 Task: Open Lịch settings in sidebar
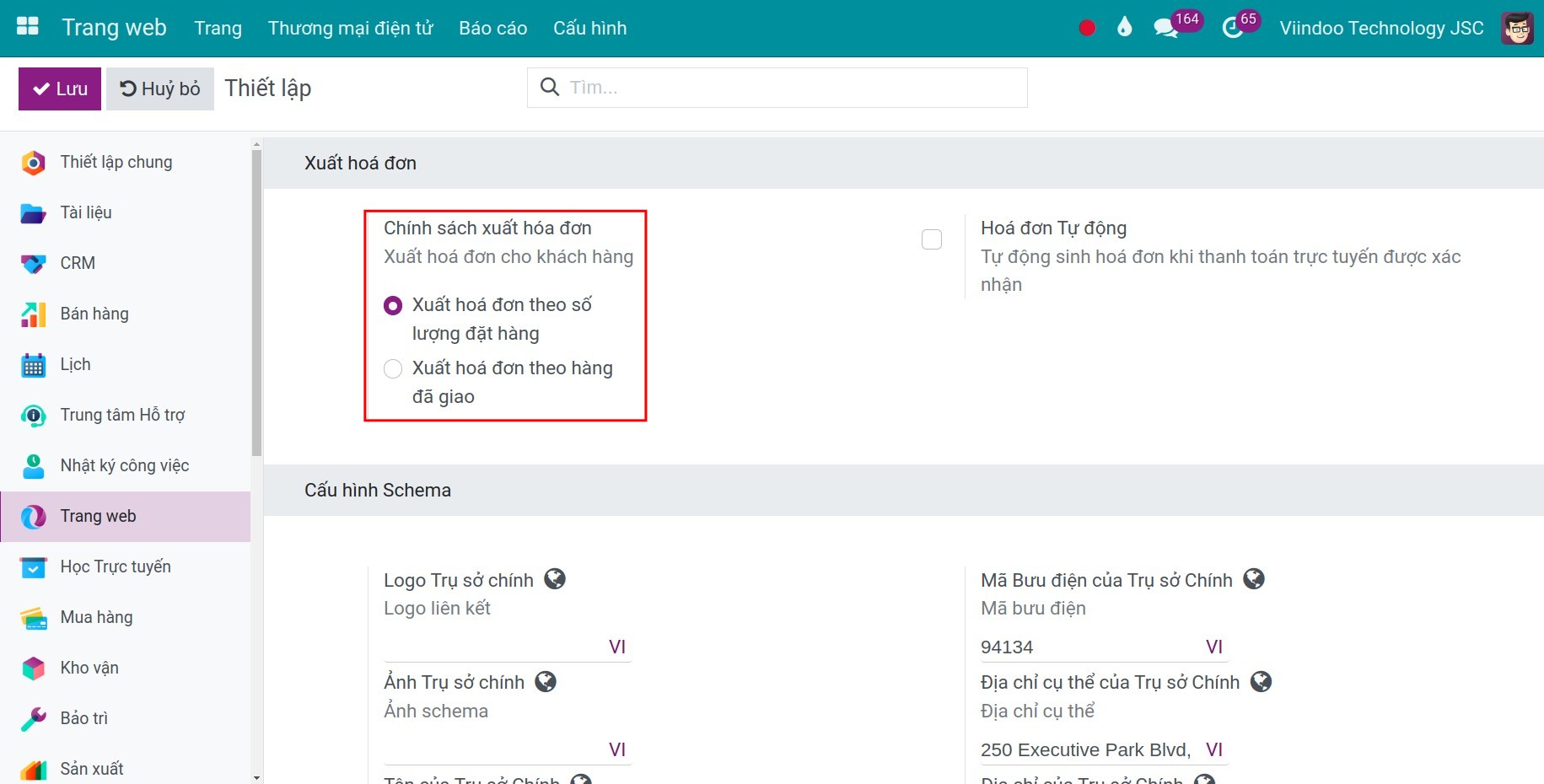tap(126, 364)
